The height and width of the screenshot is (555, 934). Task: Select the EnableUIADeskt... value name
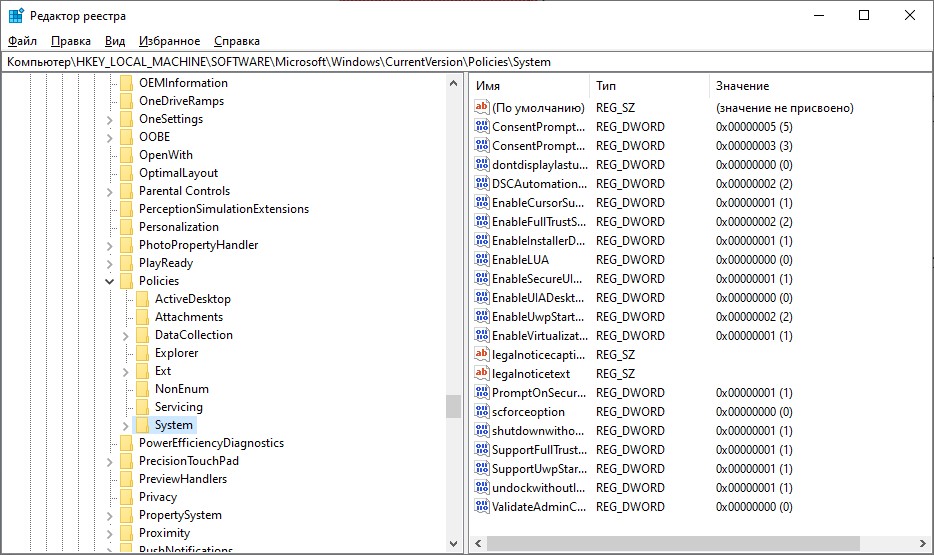click(538, 298)
